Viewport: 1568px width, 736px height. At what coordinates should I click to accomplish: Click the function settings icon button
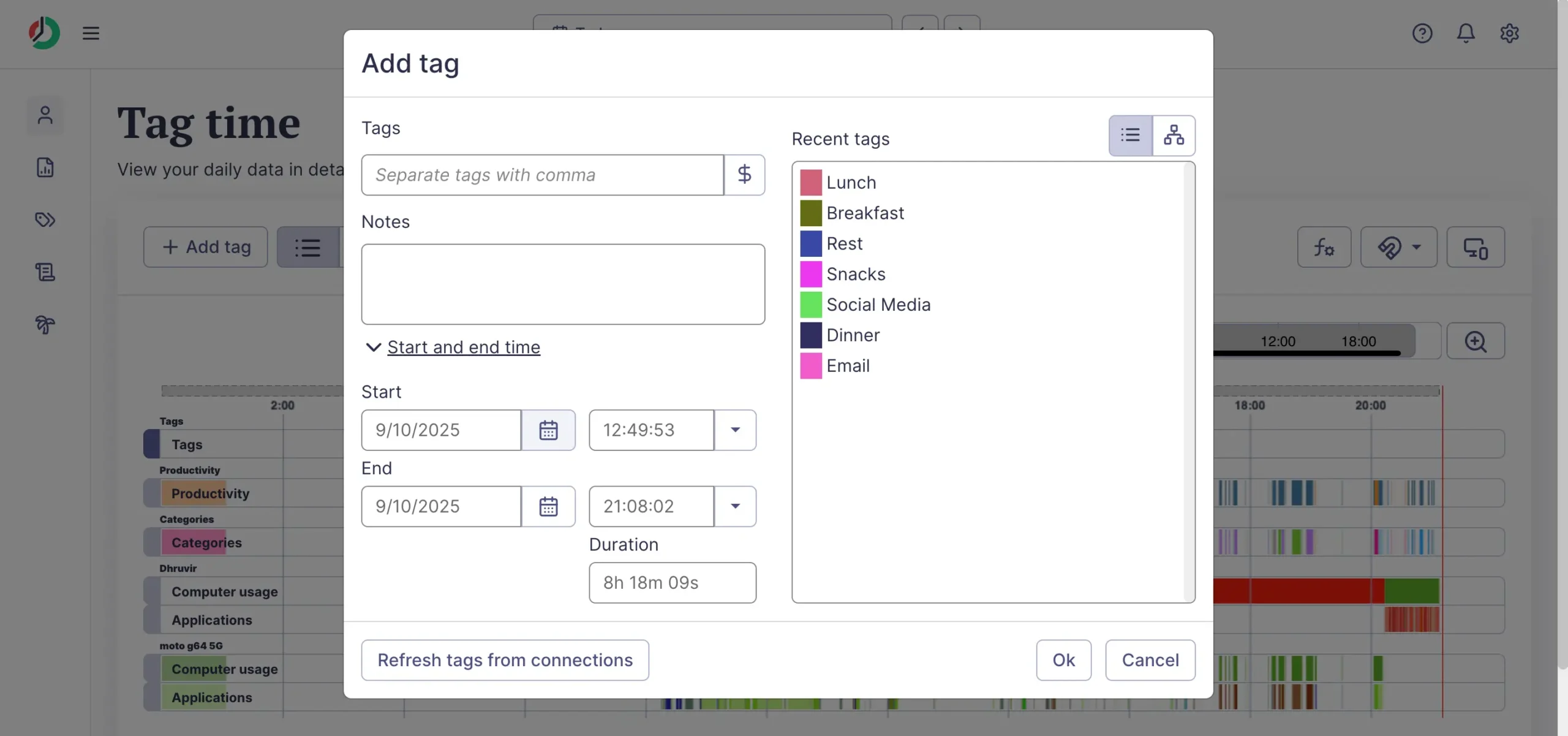[x=1324, y=248]
